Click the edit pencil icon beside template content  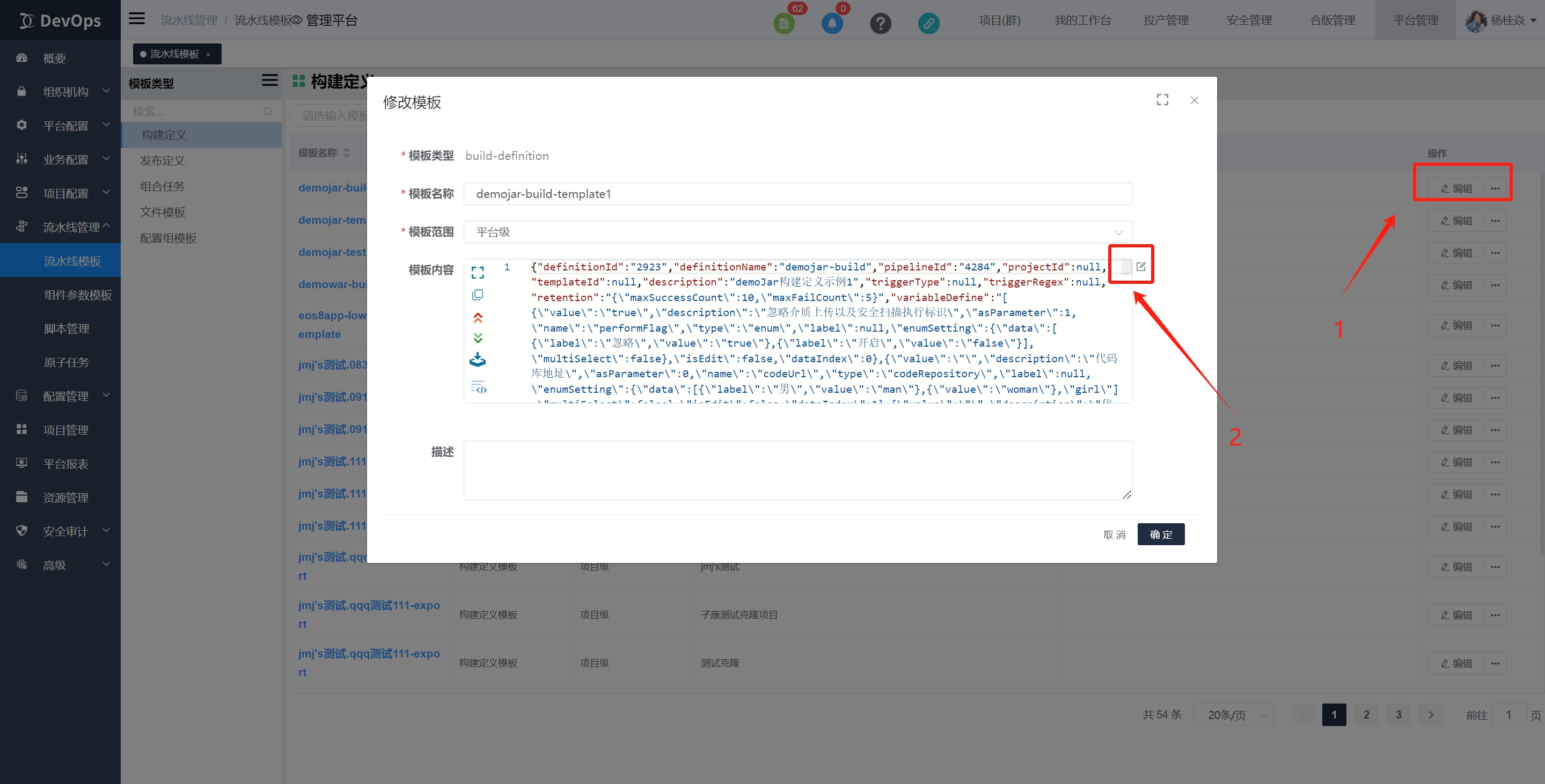[x=1140, y=267]
